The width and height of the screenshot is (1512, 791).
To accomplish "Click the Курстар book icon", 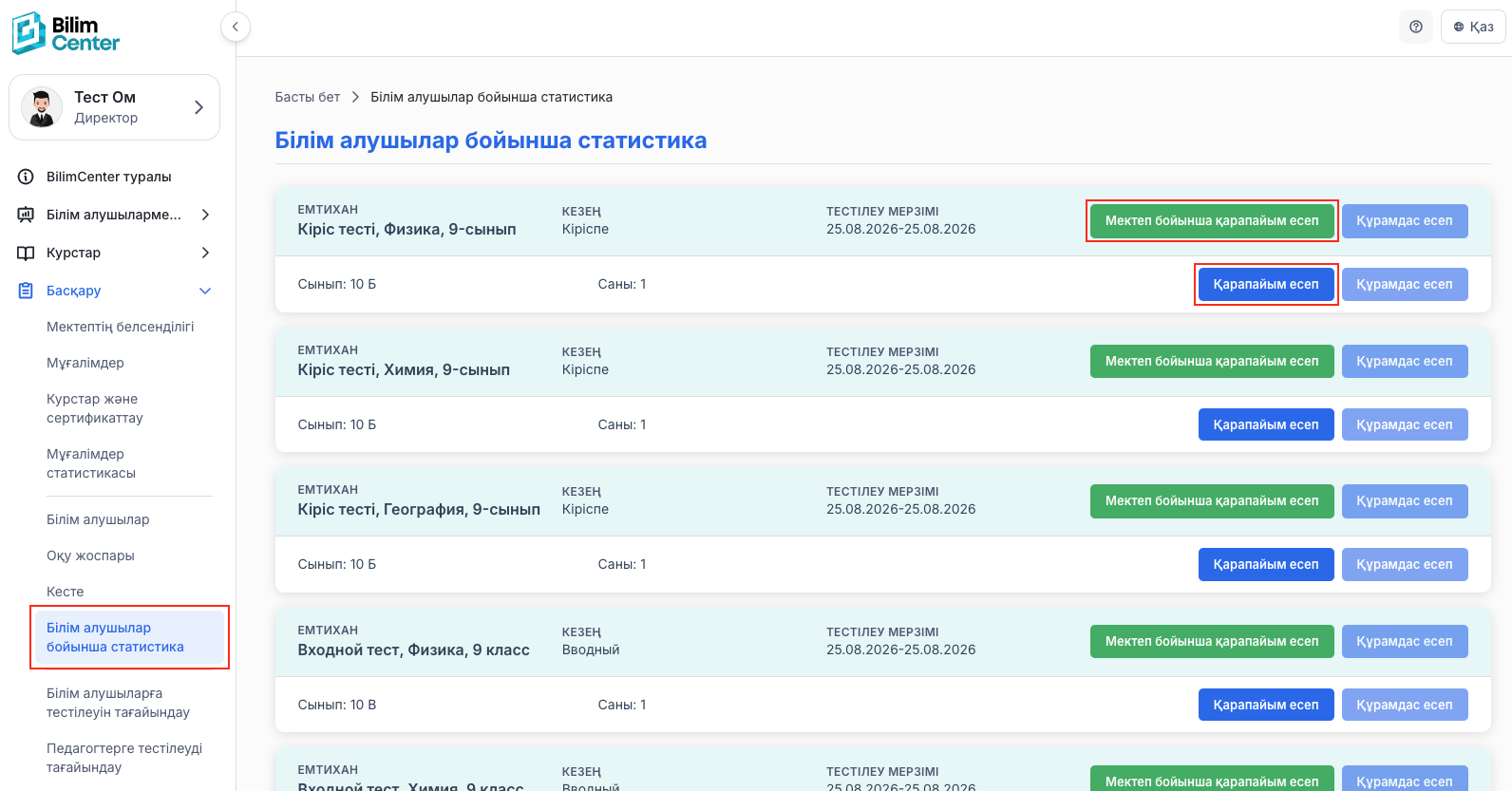I will coord(26,253).
